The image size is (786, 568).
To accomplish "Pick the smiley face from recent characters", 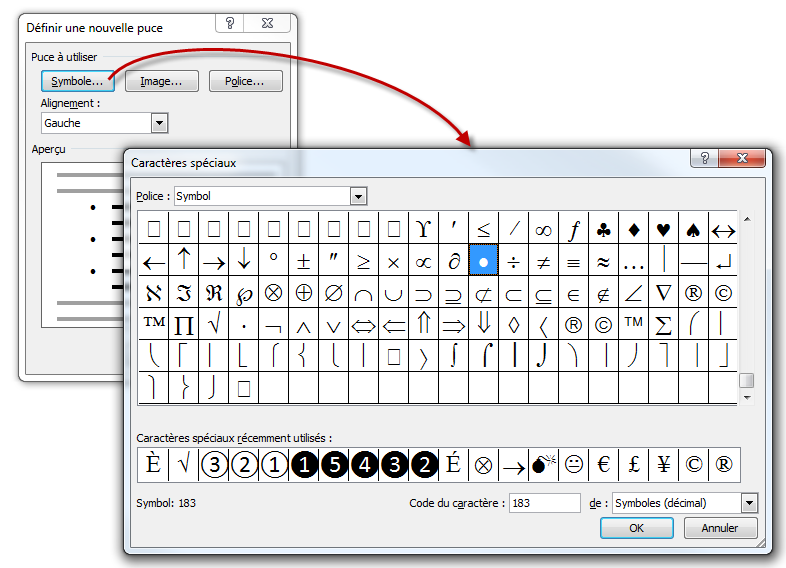I will (574, 464).
